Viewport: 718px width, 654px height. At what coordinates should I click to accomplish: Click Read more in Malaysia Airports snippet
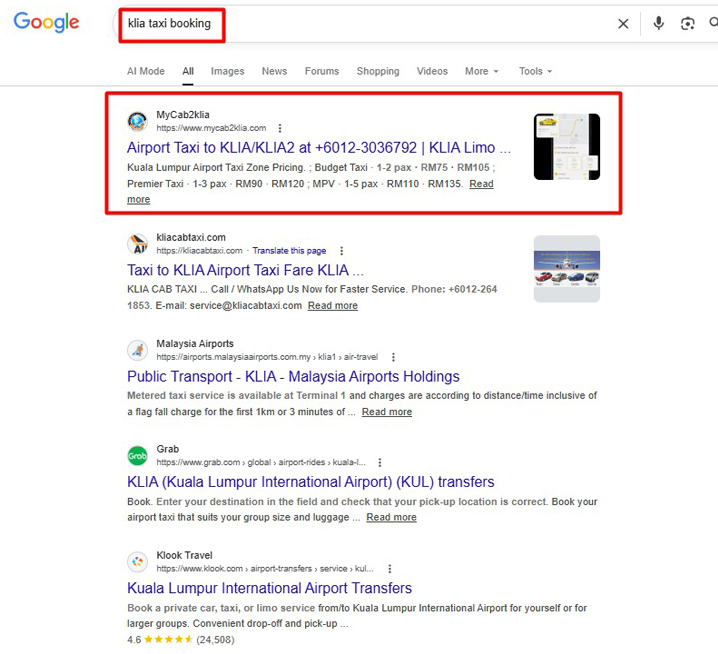386,412
